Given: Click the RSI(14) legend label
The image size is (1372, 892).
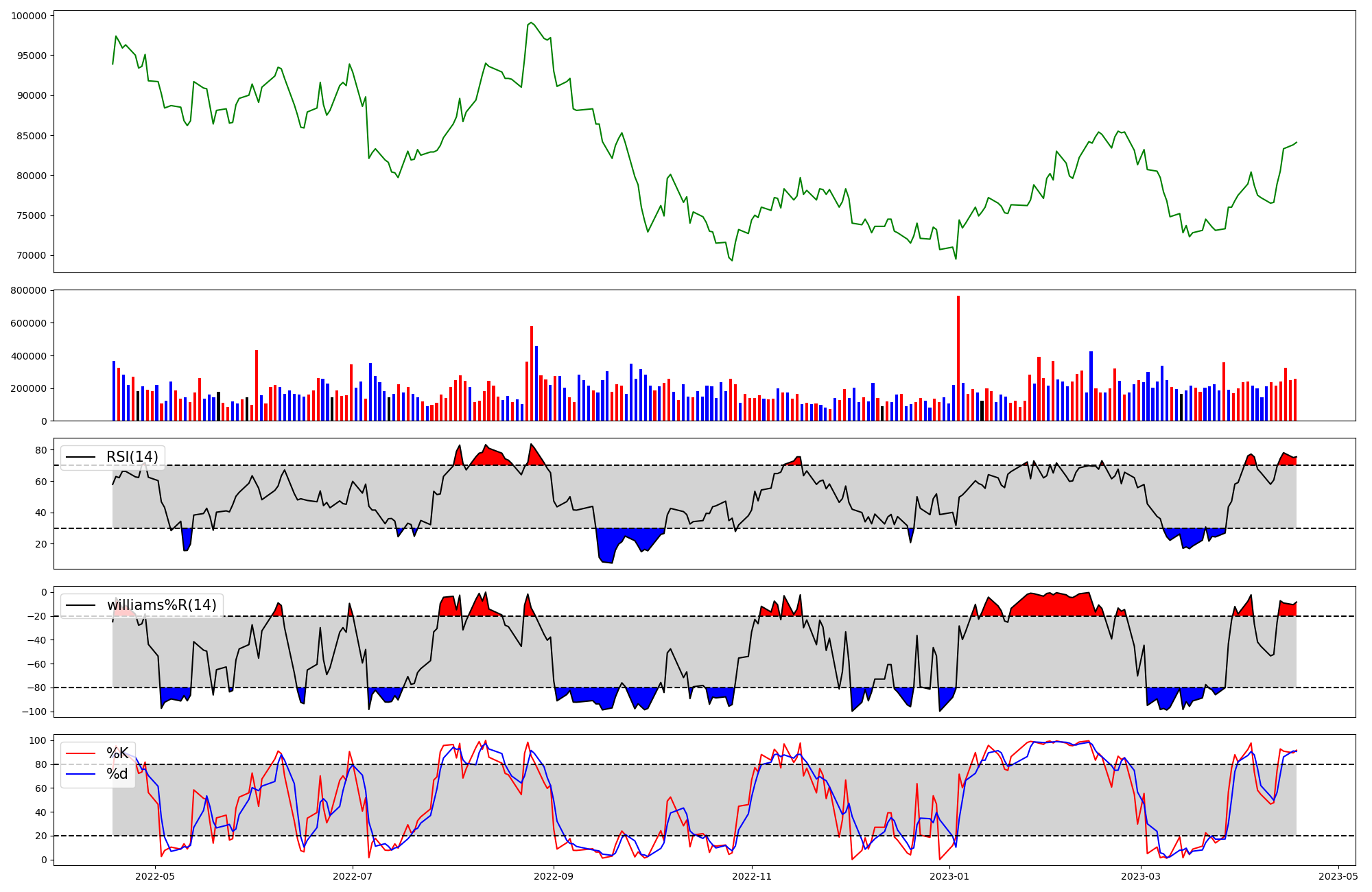Looking at the screenshot, I should coord(132,457).
